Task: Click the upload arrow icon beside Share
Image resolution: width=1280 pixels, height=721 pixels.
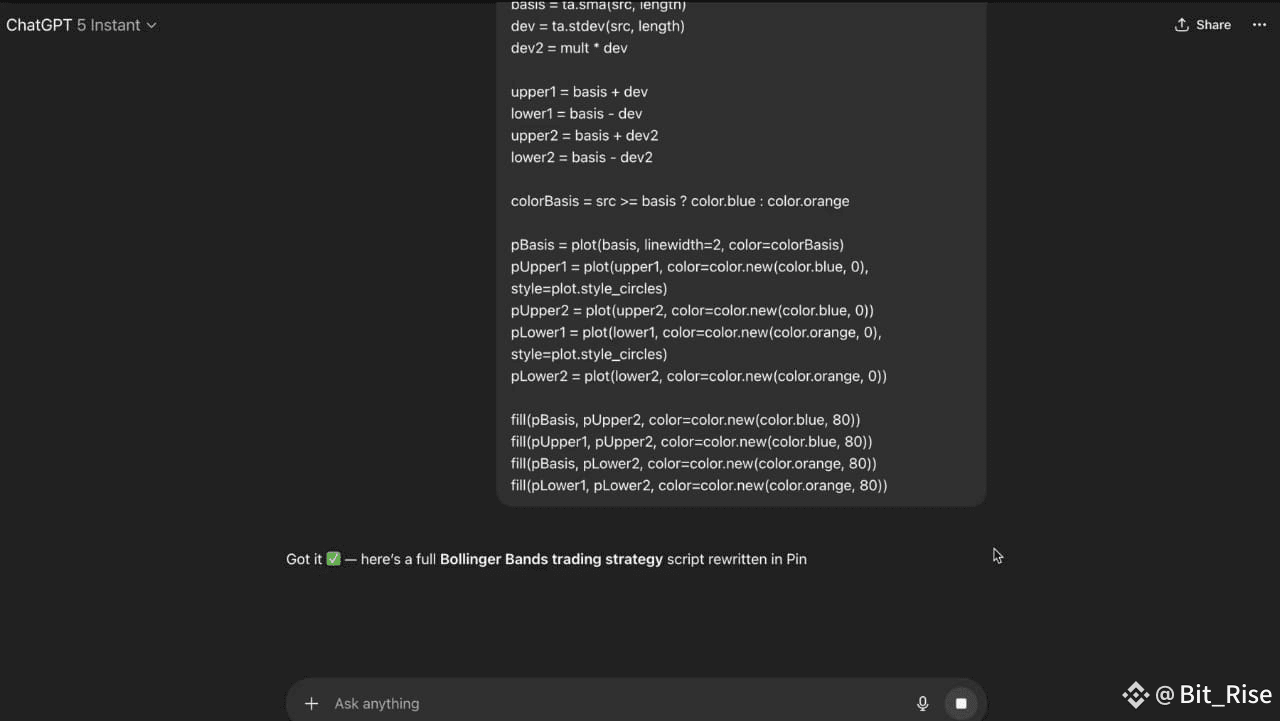Action: pos(1182,25)
